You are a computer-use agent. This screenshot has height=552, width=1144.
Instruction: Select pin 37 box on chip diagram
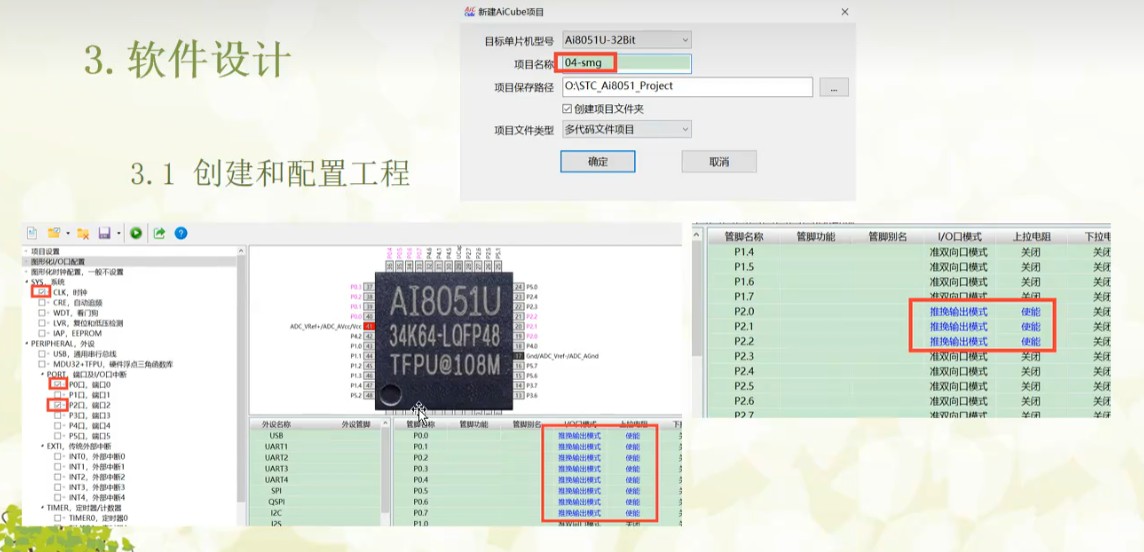click(x=369, y=287)
